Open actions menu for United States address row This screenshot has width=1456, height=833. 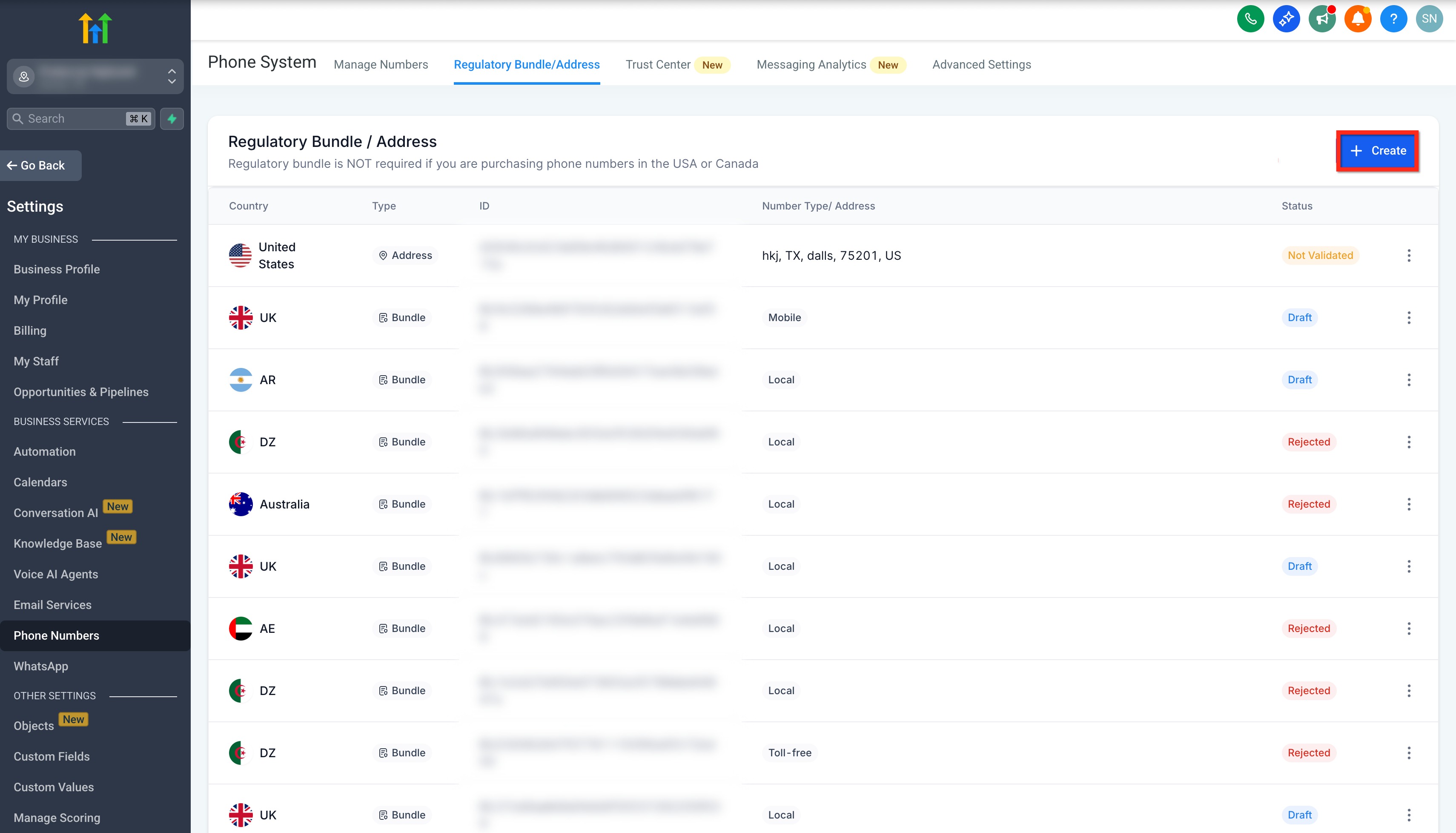tap(1409, 255)
